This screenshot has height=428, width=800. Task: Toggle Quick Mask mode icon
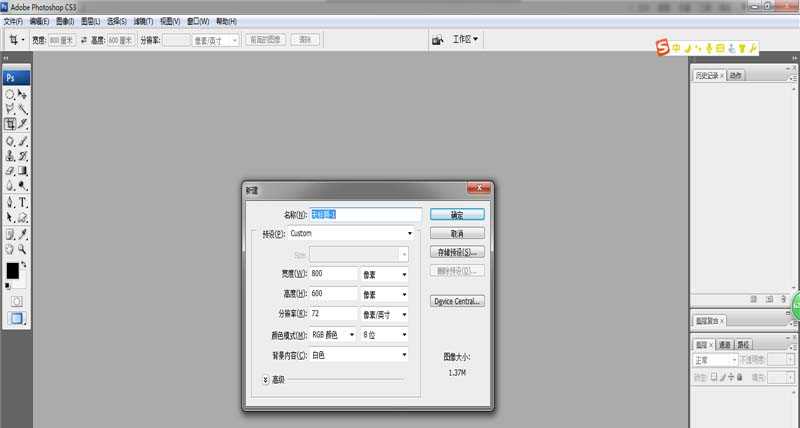pyautogui.click(x=16, y=300)
